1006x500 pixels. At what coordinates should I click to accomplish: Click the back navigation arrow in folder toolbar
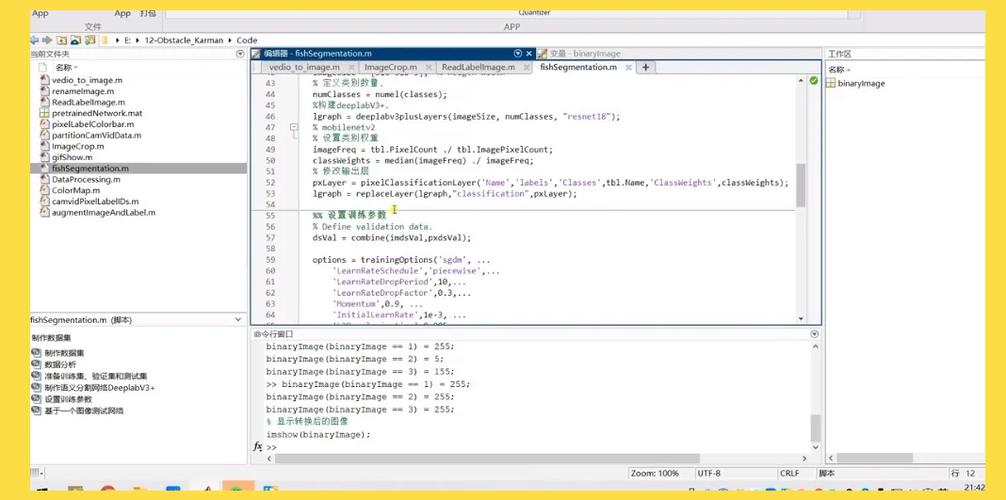click(x=35, y=40)
